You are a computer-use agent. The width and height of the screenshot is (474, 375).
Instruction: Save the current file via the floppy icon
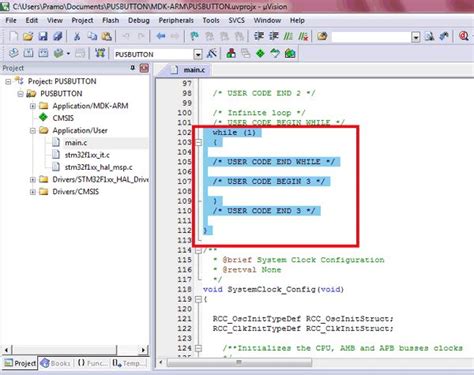[x=43, y=36]
